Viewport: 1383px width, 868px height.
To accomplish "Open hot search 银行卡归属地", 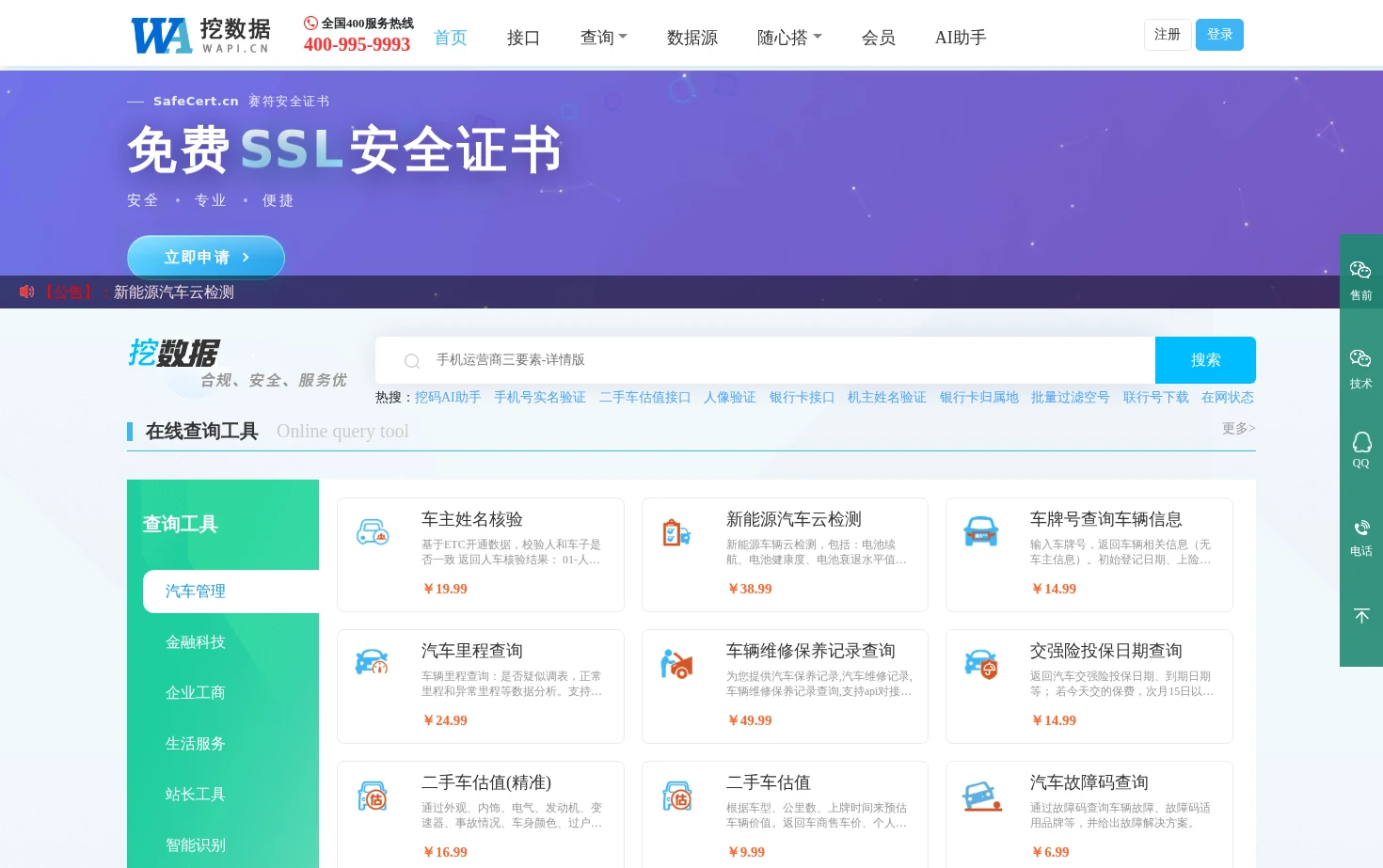I will coord(979,398).
